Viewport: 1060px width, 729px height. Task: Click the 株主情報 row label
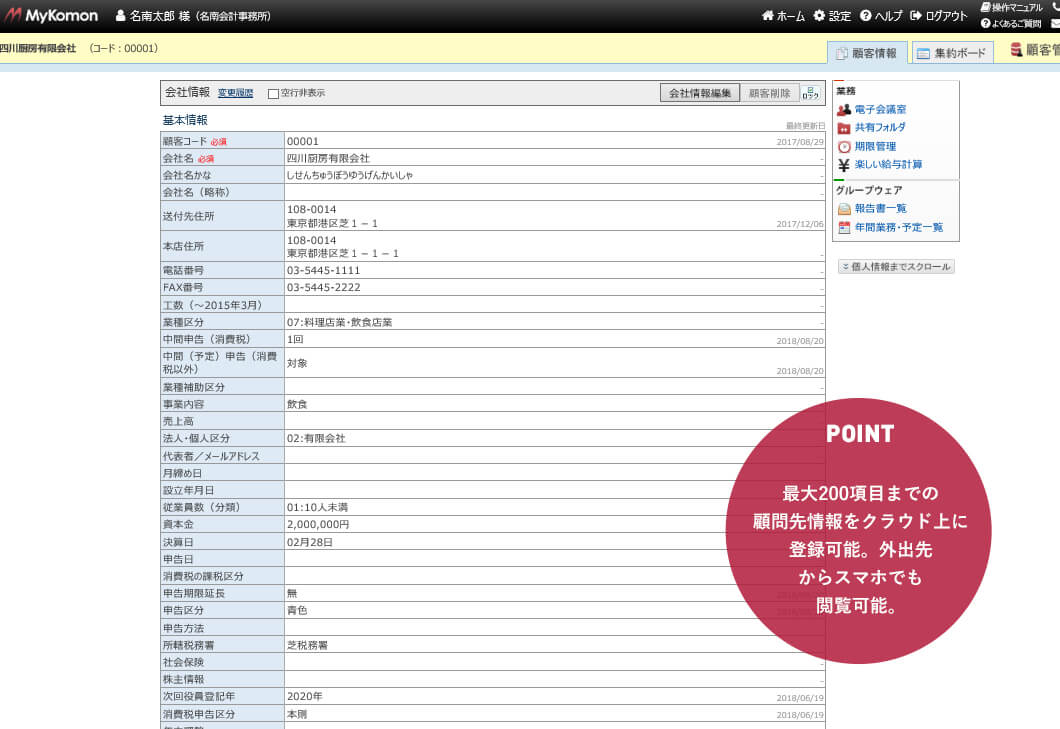[x=183, y=679]
